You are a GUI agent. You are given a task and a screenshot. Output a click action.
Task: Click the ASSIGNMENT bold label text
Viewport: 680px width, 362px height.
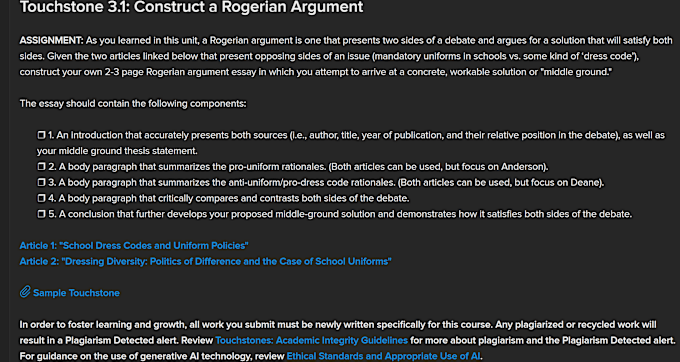(x=51, y=41)
